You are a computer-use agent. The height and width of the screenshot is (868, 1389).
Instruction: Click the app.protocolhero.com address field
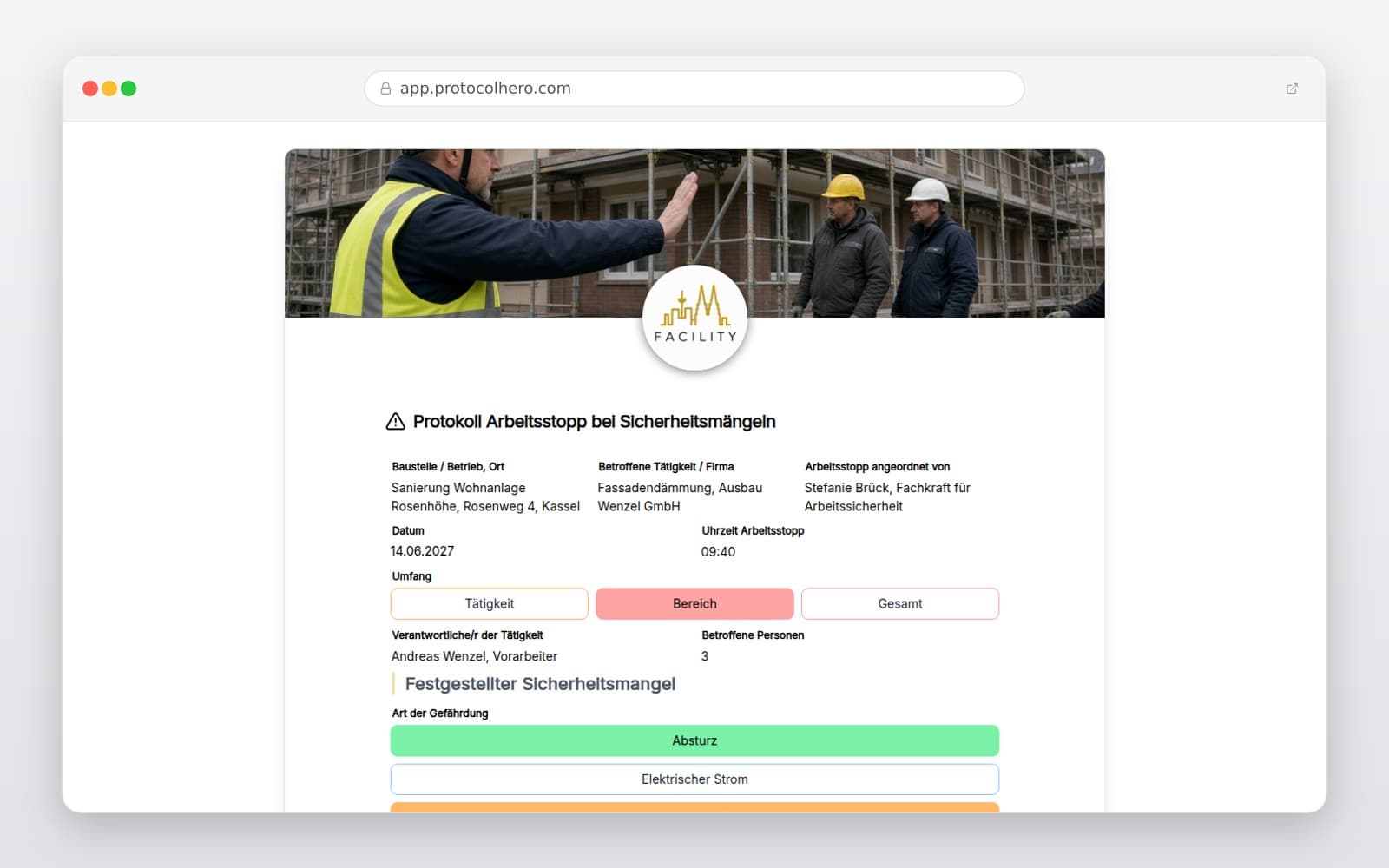tap(694, 89)
